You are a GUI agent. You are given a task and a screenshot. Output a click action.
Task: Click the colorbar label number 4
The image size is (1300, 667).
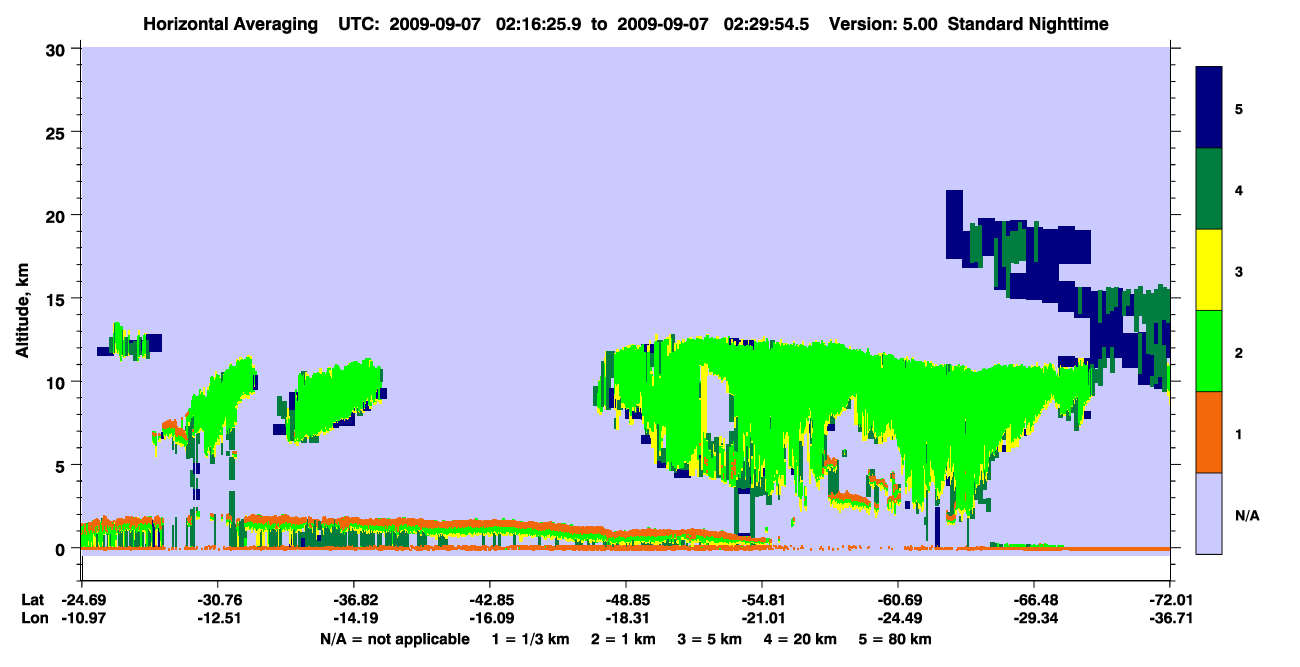click(1239, 189)
